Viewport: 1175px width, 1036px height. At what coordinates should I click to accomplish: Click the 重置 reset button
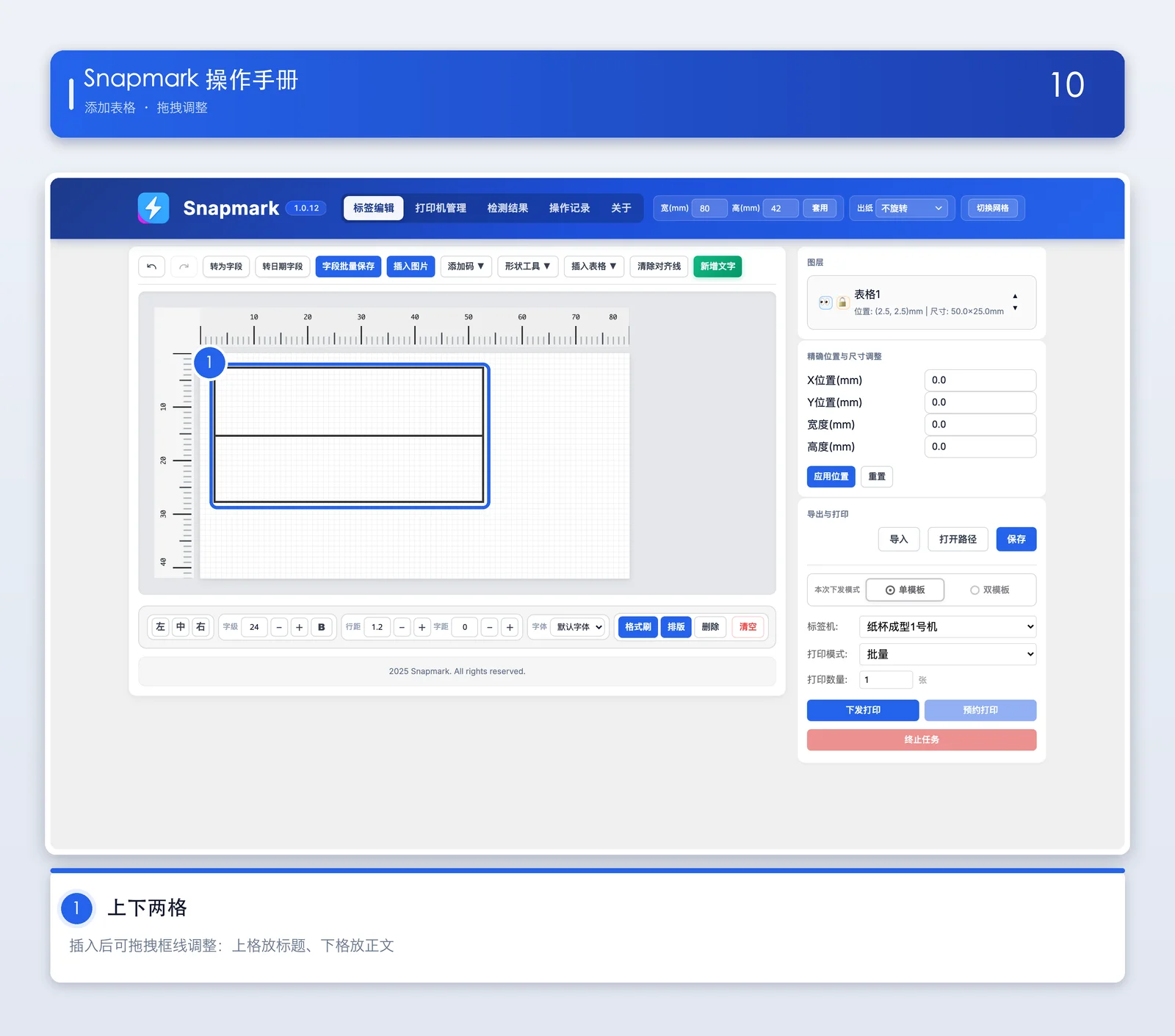click(x=876, y=477)
